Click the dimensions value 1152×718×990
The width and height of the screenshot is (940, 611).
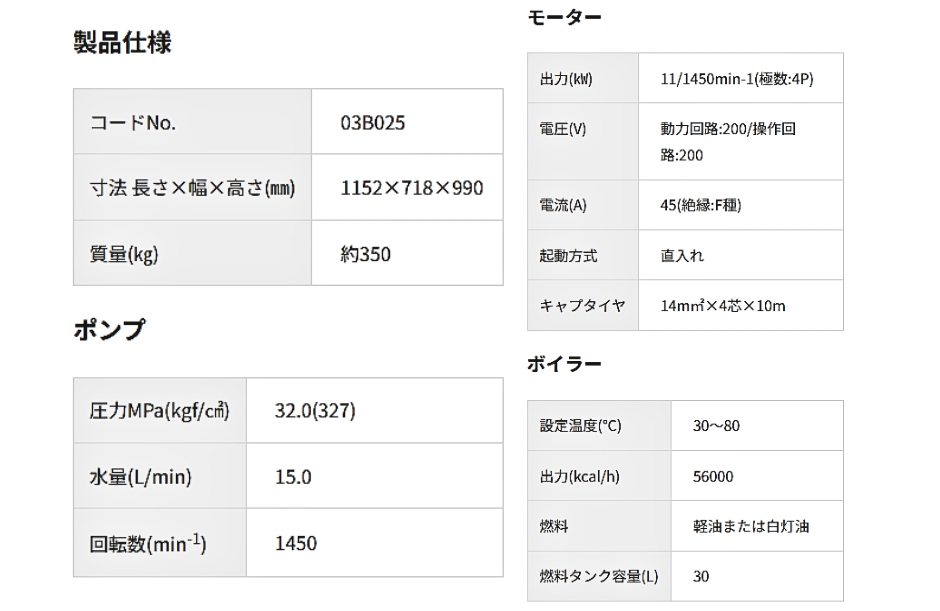(x=411, y=188)
